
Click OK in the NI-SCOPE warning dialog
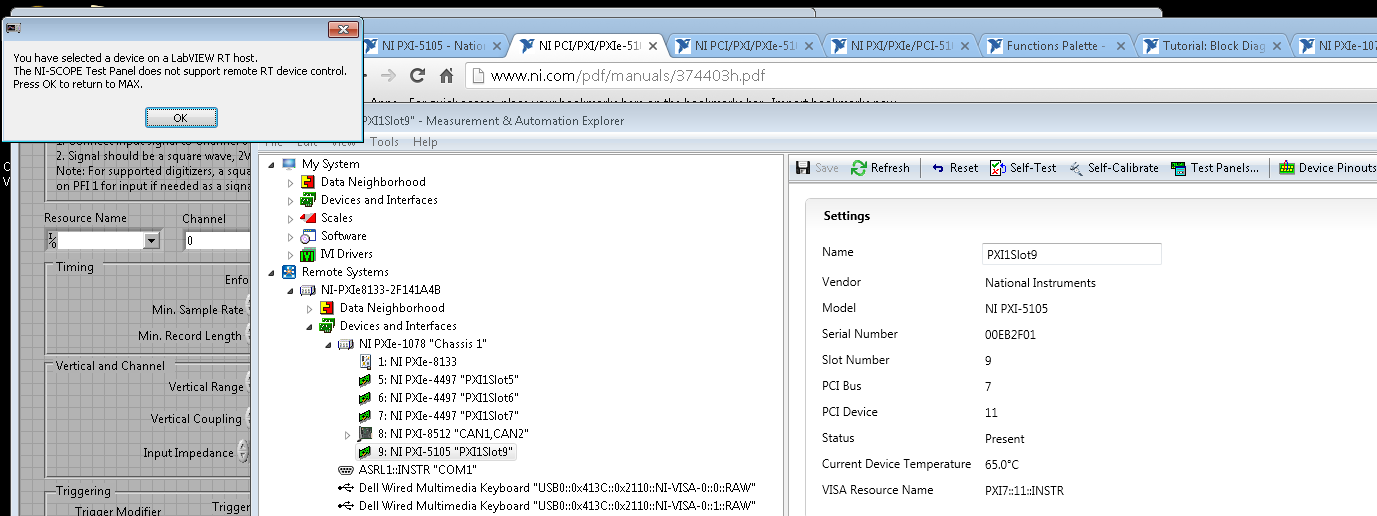pos(181,118)
